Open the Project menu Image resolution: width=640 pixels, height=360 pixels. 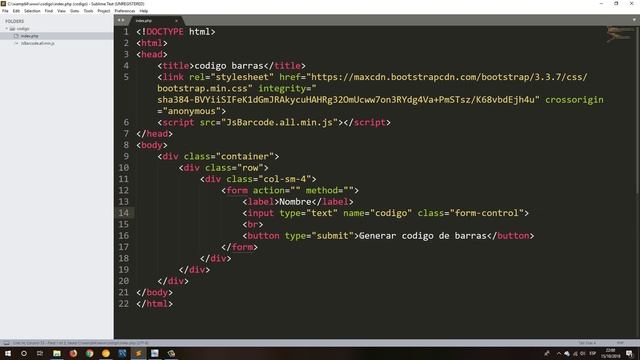coord(104,11)
